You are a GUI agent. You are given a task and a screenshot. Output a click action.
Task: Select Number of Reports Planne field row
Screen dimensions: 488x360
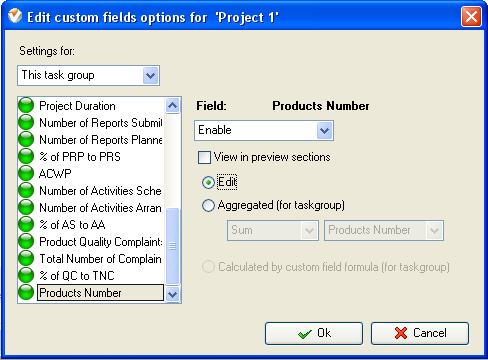point(101,140)
